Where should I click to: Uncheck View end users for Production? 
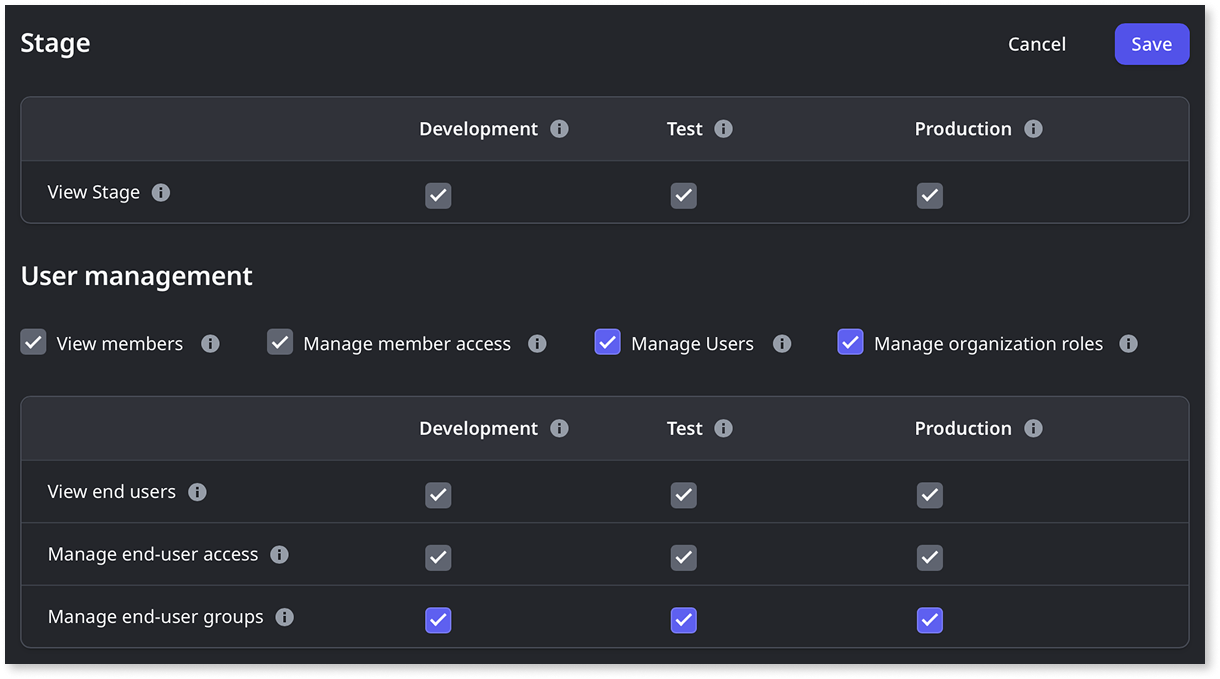tap(930, 495)
